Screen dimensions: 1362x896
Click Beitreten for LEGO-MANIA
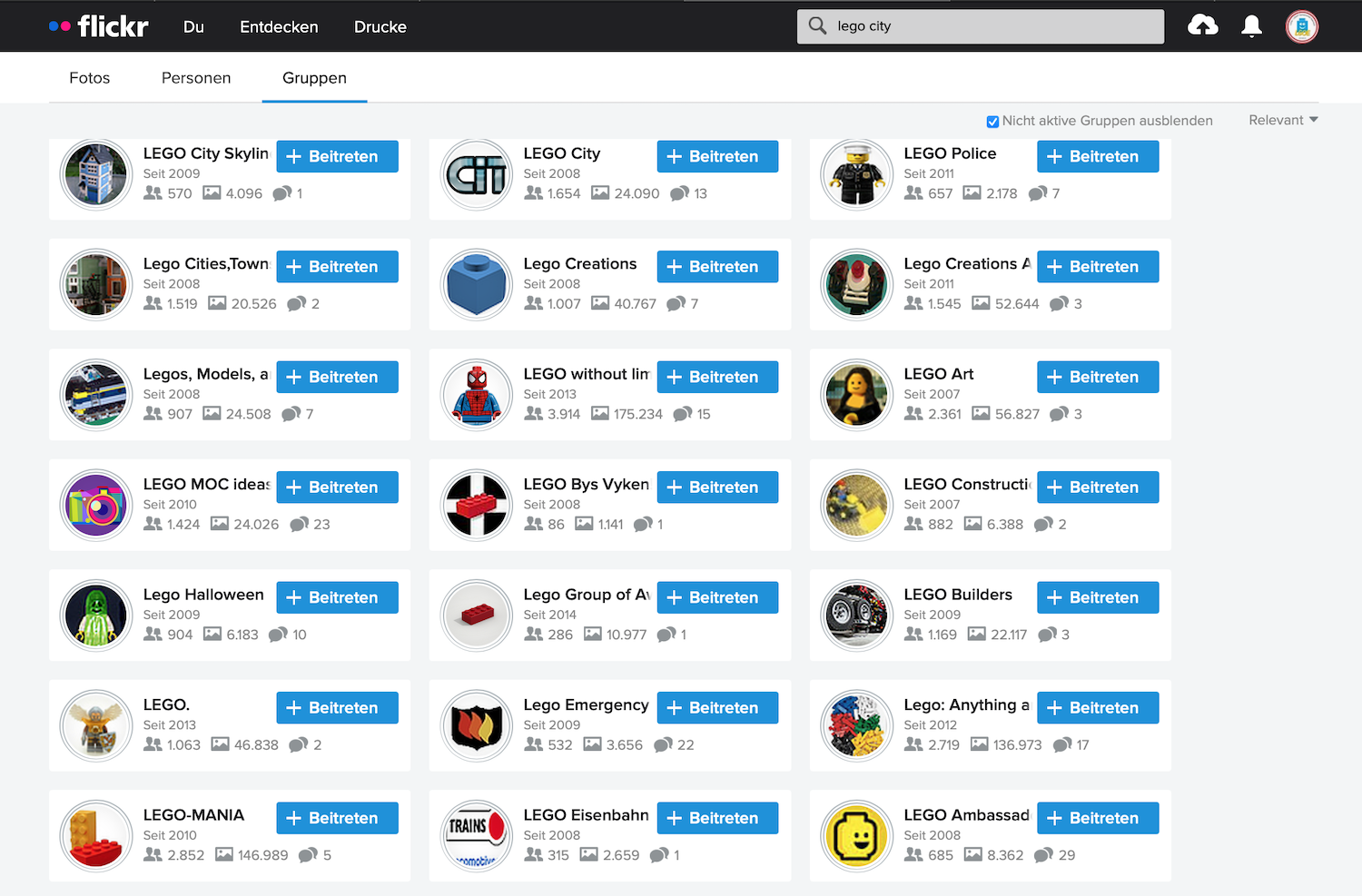(x=338, y=818)
